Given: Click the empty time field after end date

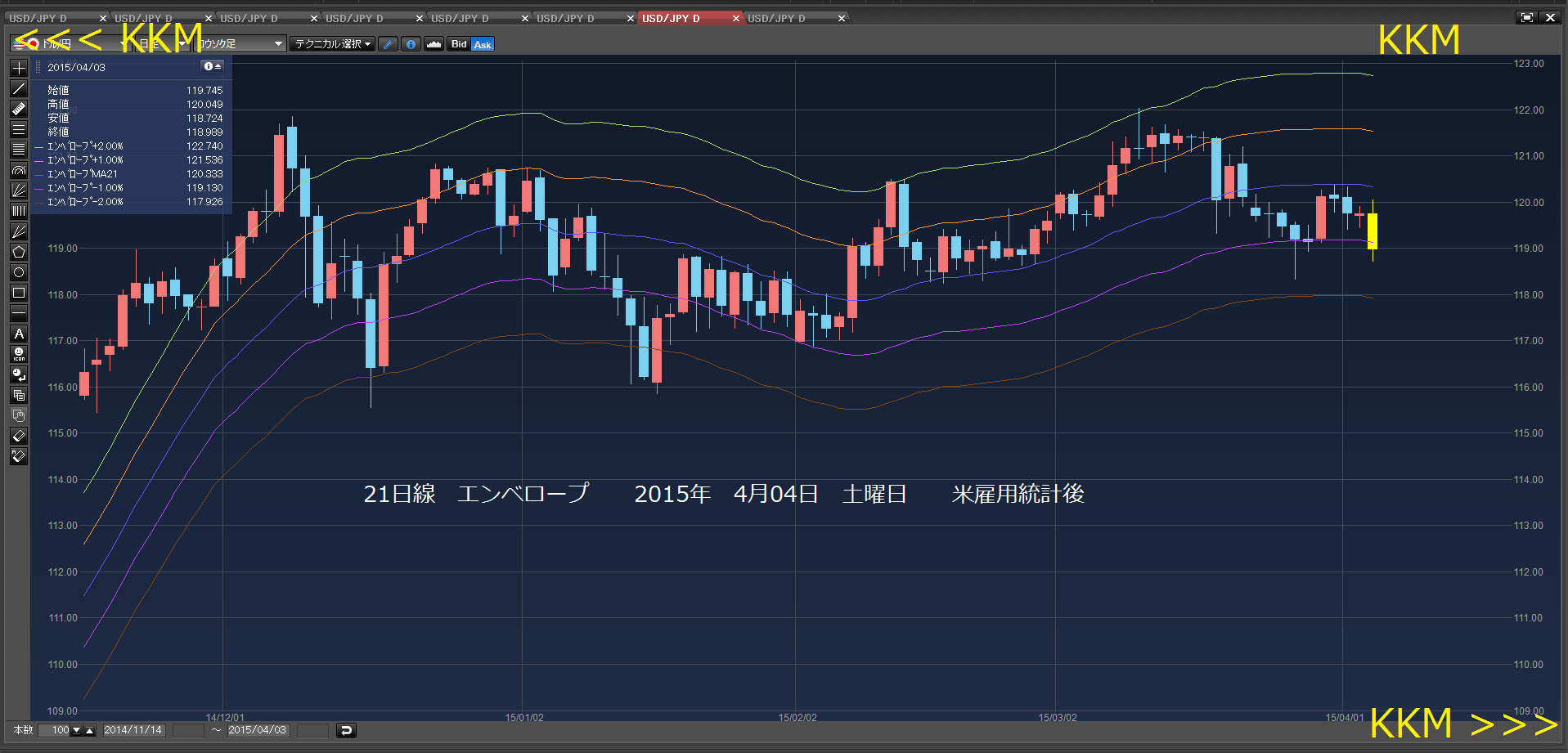Looking at the screenshot, I should pos(312,730).
